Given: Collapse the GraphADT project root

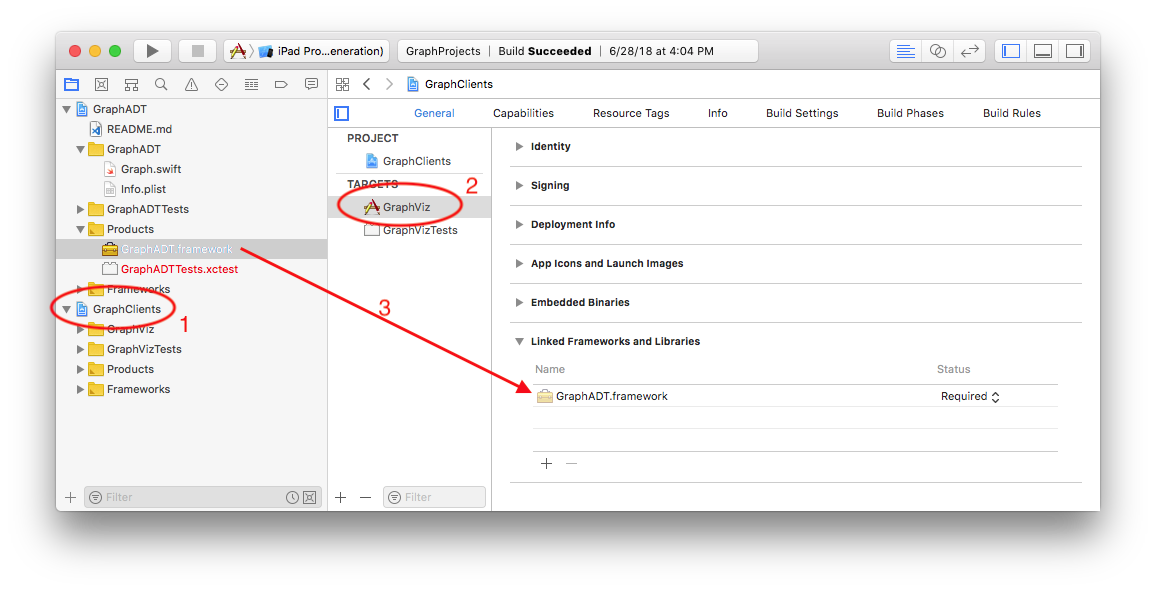Looking at the screenshot, I should tap(66, 109).
